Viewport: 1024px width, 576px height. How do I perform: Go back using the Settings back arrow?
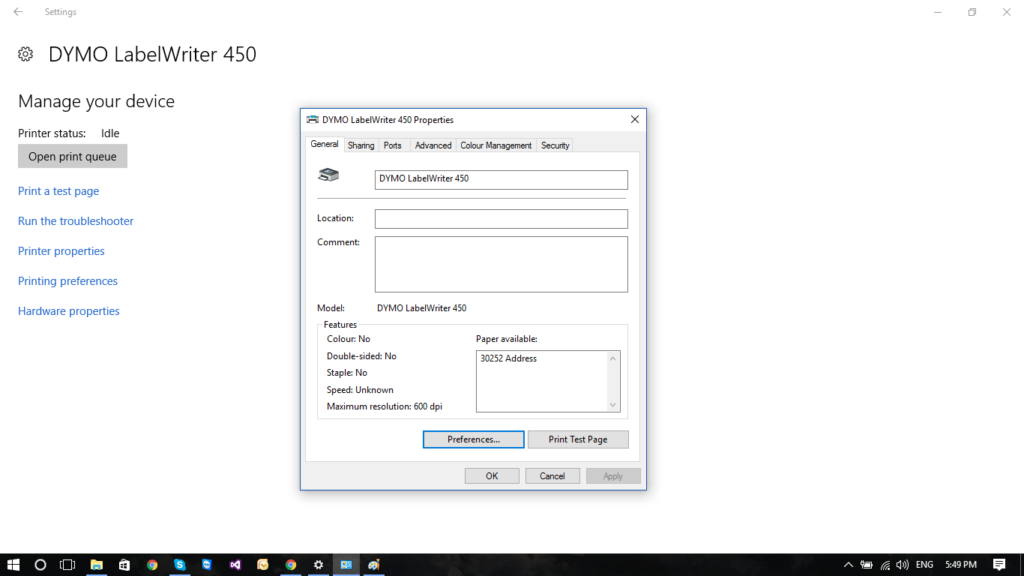click(18, 12)
